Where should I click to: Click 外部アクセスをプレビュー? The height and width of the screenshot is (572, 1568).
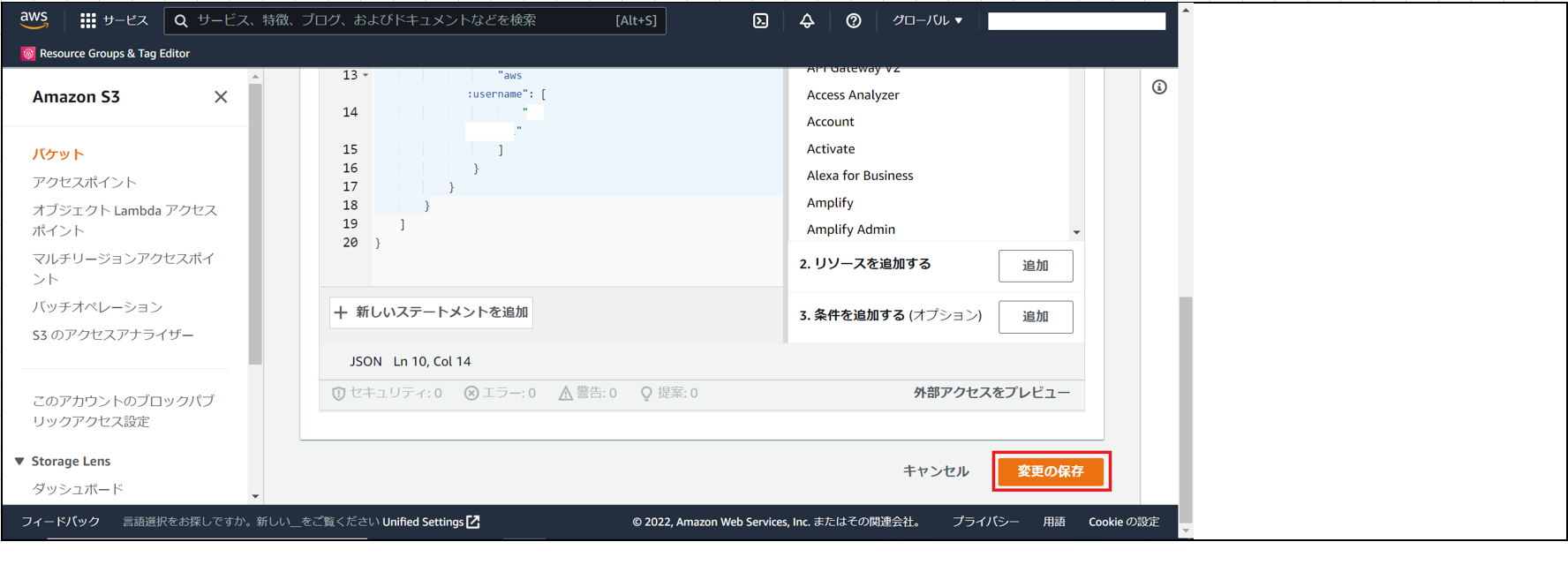click(x=991, y=393)
